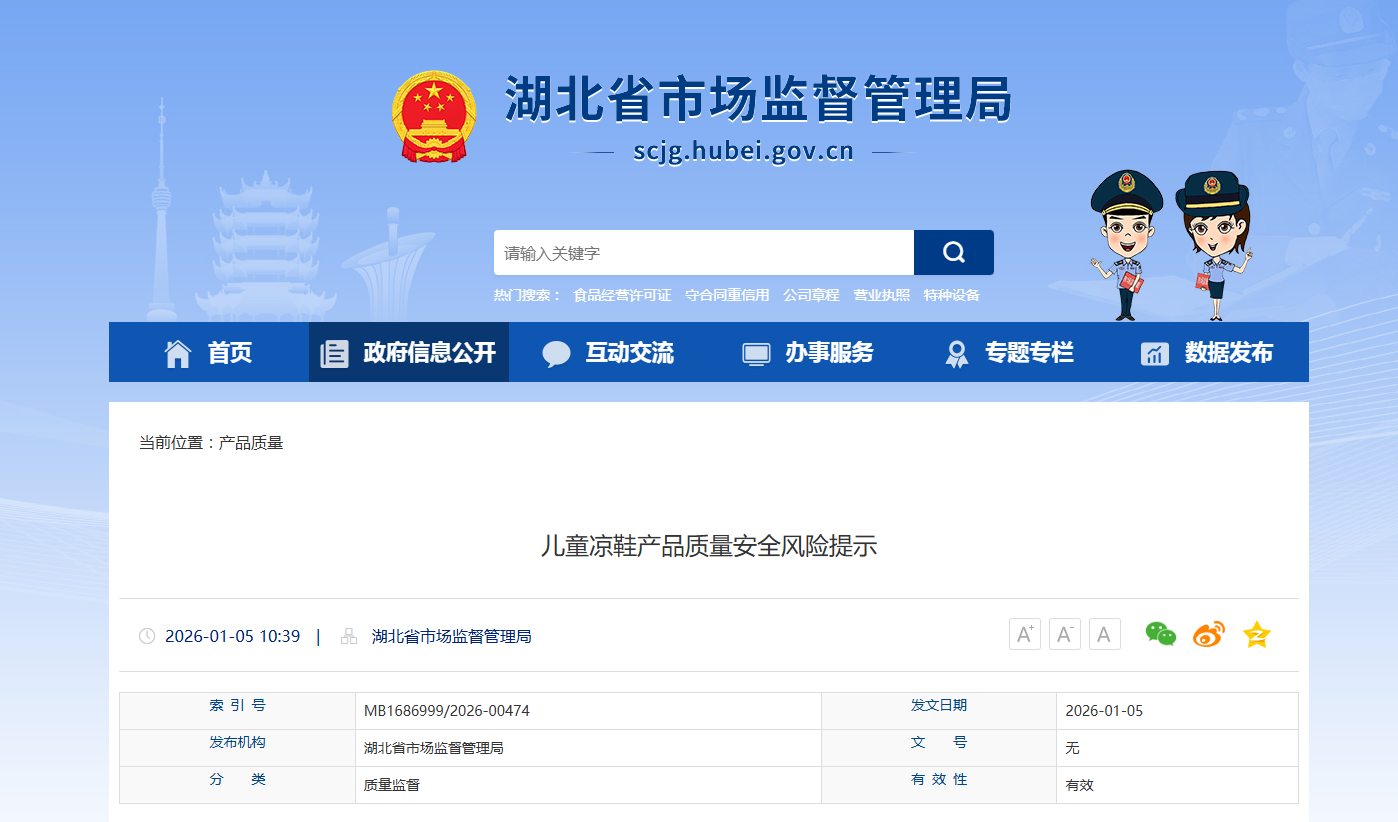Decrease font size with A- button
The image size is (1398, 822).
tap(1065, 634)
